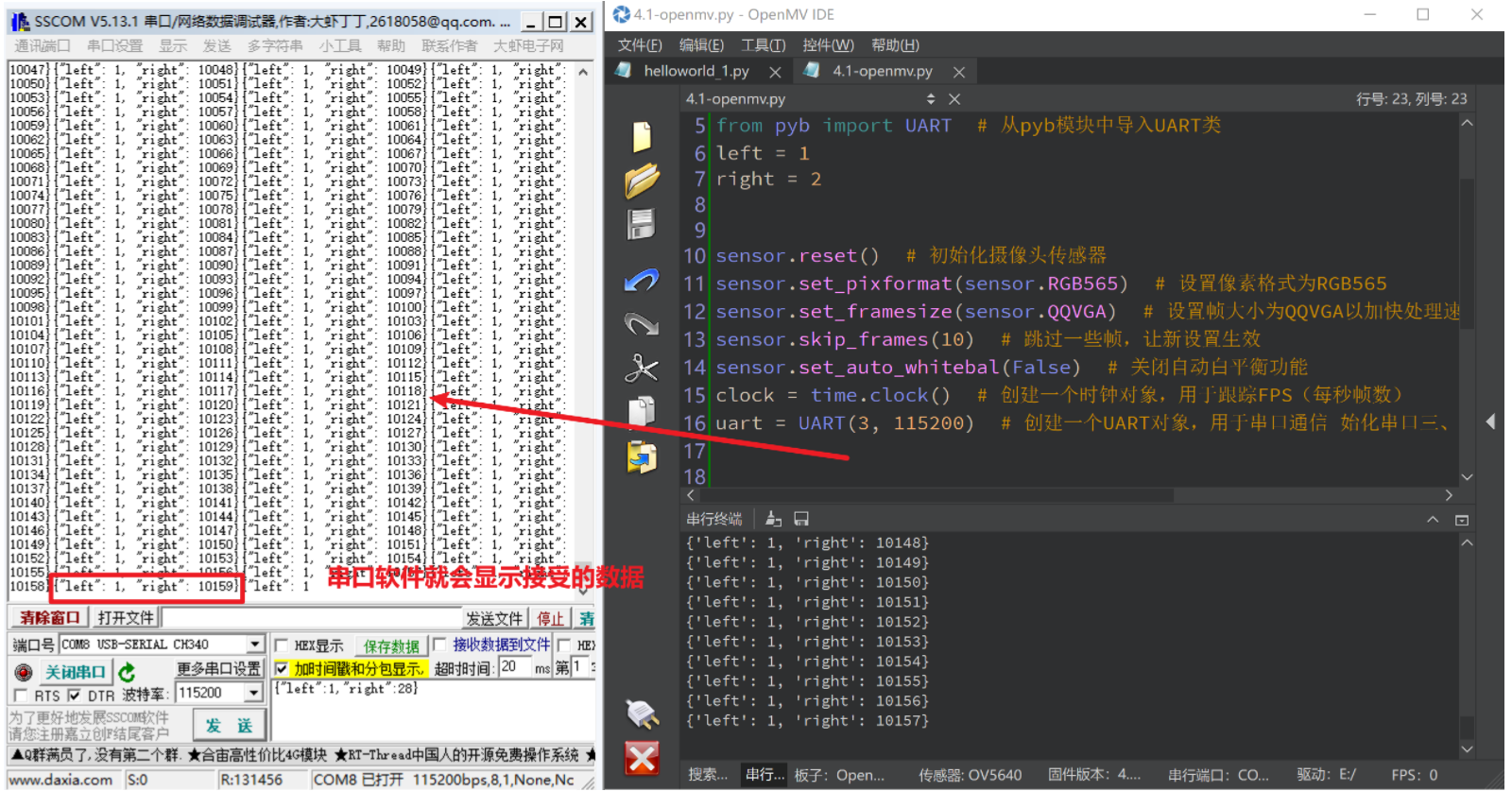1512x791 pixels.
Task: Click the Connect plug icon in OpenMV
Action: point(643,714)
